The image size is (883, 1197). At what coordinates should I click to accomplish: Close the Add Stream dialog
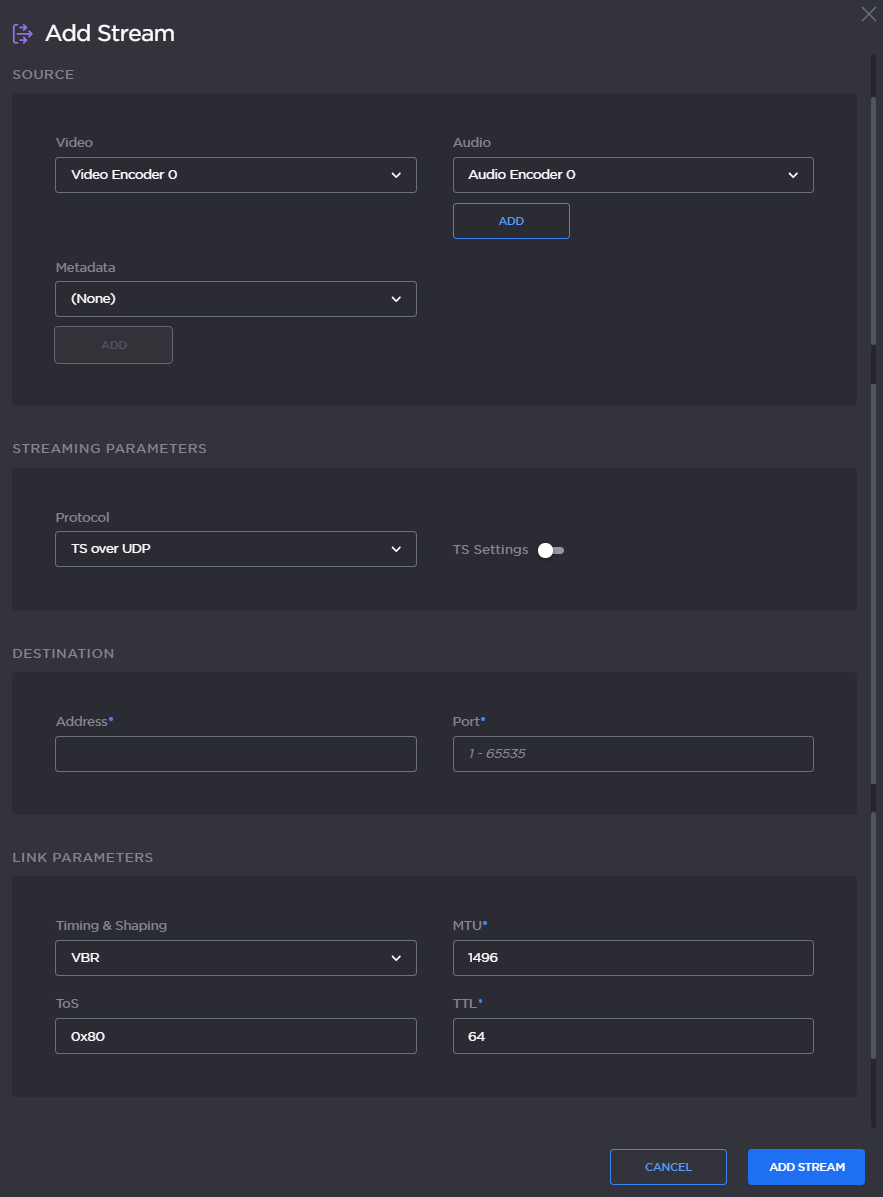pos(868,14)
